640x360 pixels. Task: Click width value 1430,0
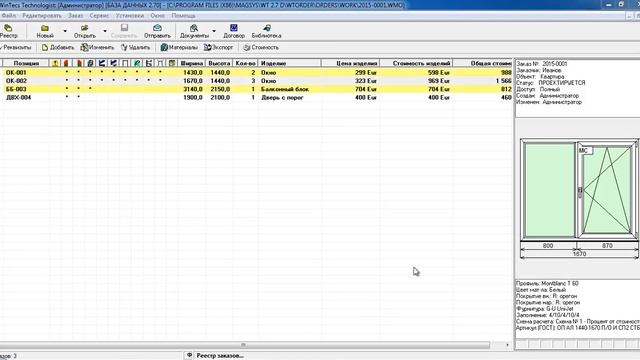[193, 72]
